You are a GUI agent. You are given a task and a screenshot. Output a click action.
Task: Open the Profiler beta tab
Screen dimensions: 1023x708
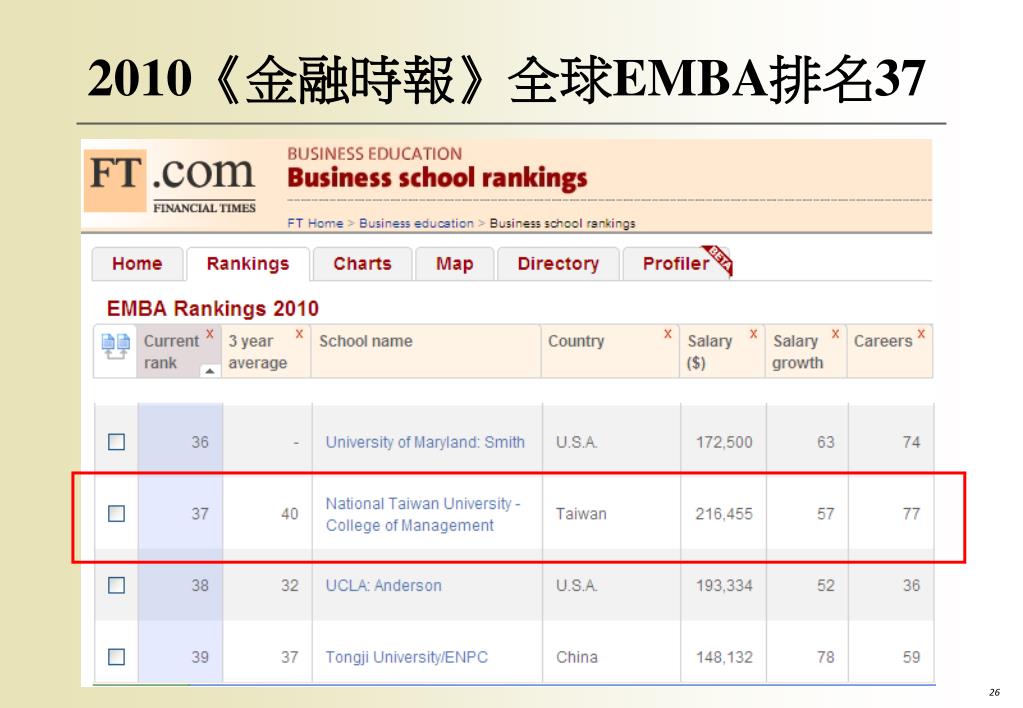[x=677, y=264]
